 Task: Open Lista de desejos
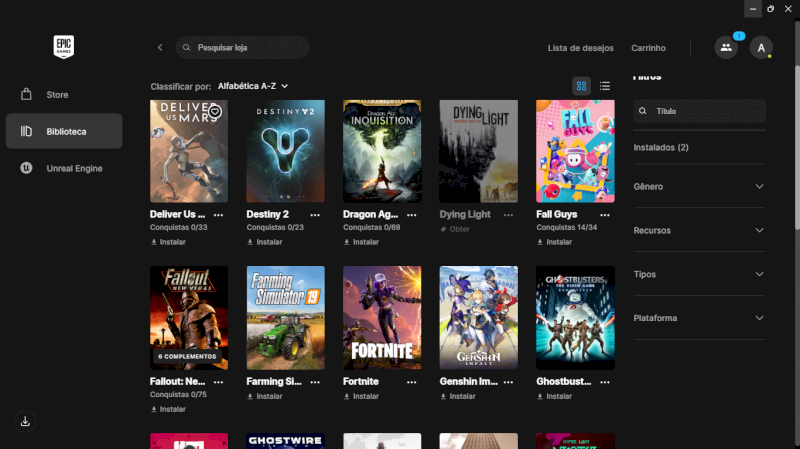pos(581,48)
